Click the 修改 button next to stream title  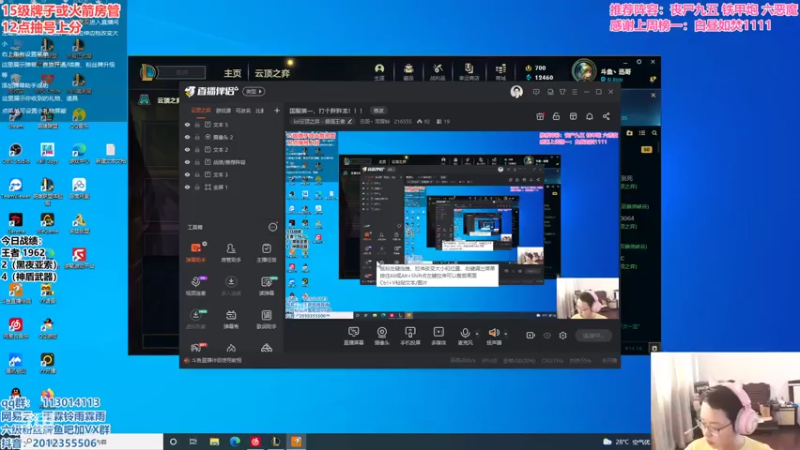point(379,110)
